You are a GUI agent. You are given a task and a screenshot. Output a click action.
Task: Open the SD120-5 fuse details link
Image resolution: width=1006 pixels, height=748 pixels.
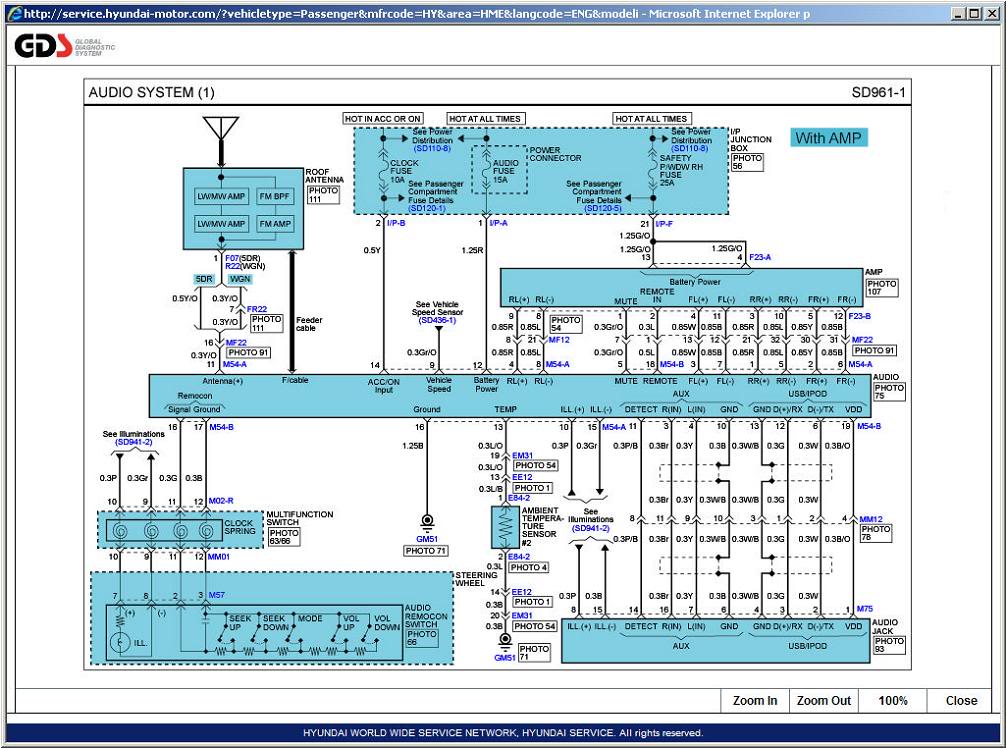603,208
